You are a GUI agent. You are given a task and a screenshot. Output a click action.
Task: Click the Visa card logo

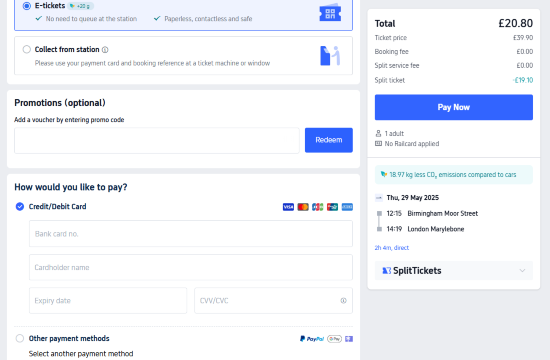coord(288,207)
